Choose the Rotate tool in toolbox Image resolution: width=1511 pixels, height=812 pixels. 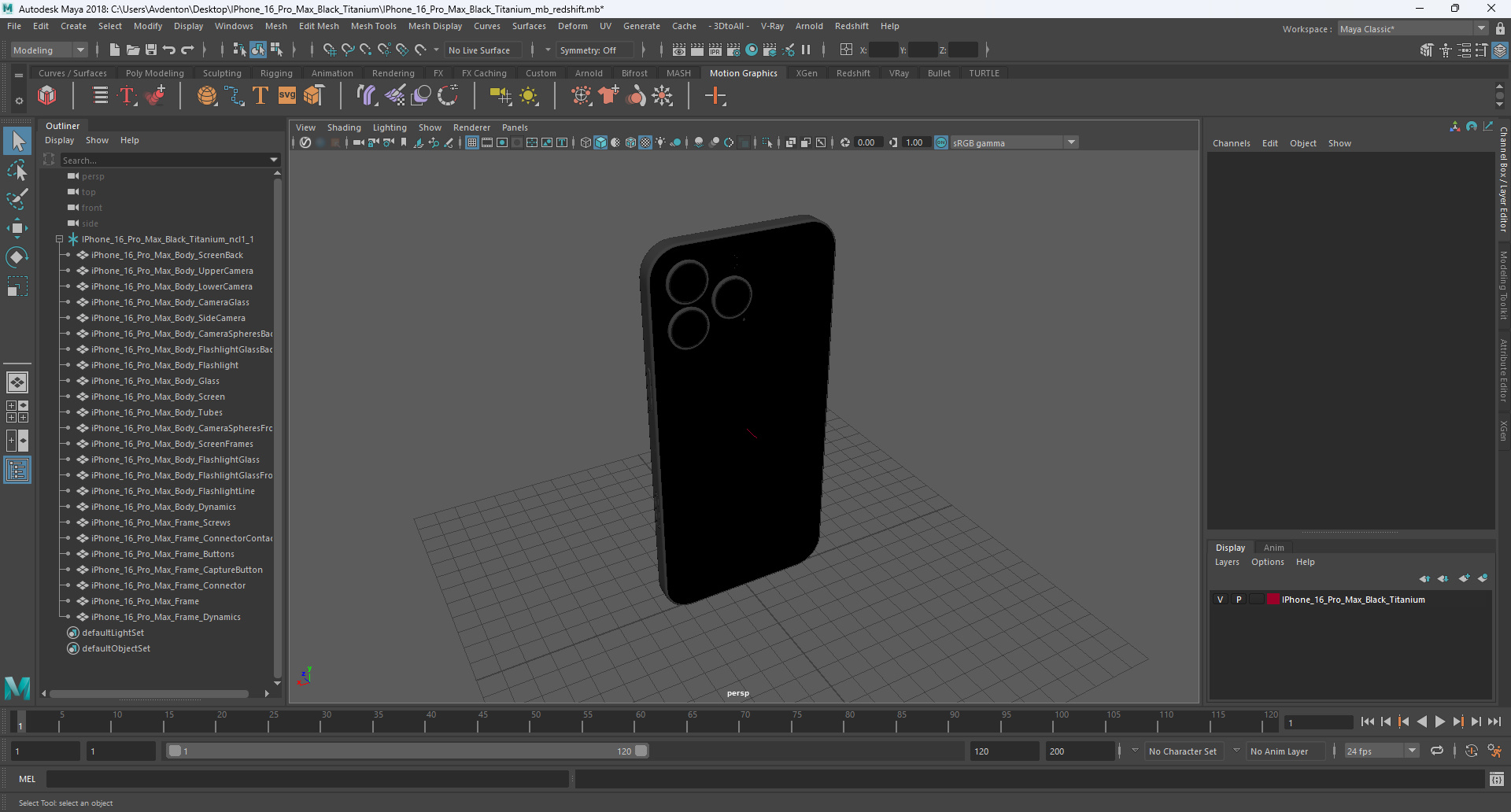(17, 257)
